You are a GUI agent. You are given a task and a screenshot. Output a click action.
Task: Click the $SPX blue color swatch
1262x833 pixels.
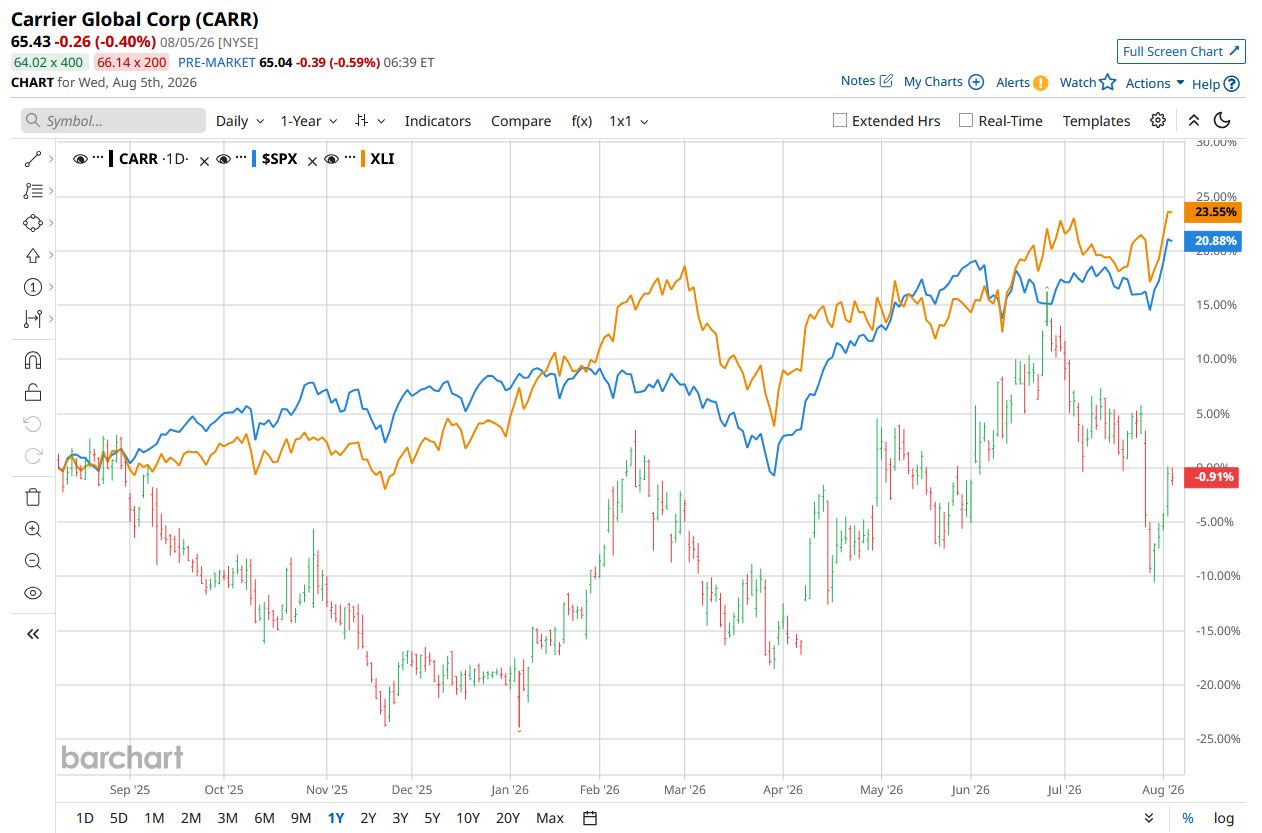[254, 158]
